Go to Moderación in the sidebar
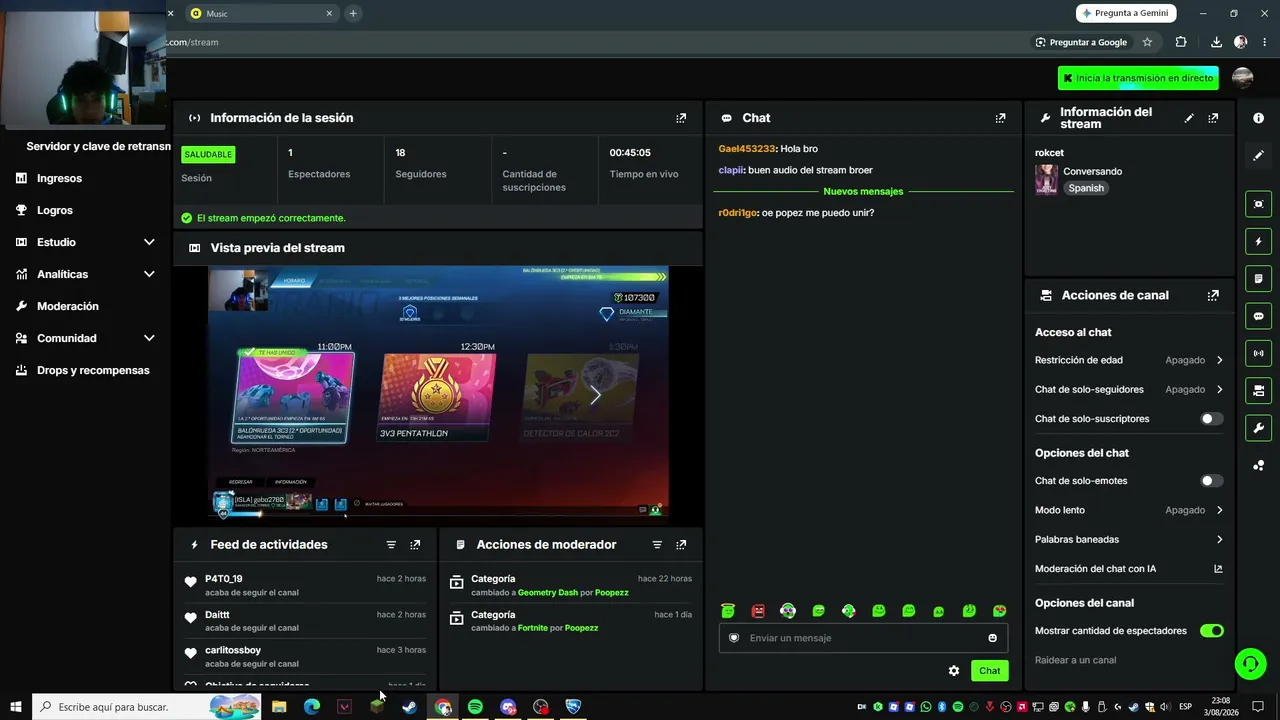 (68, 306)
